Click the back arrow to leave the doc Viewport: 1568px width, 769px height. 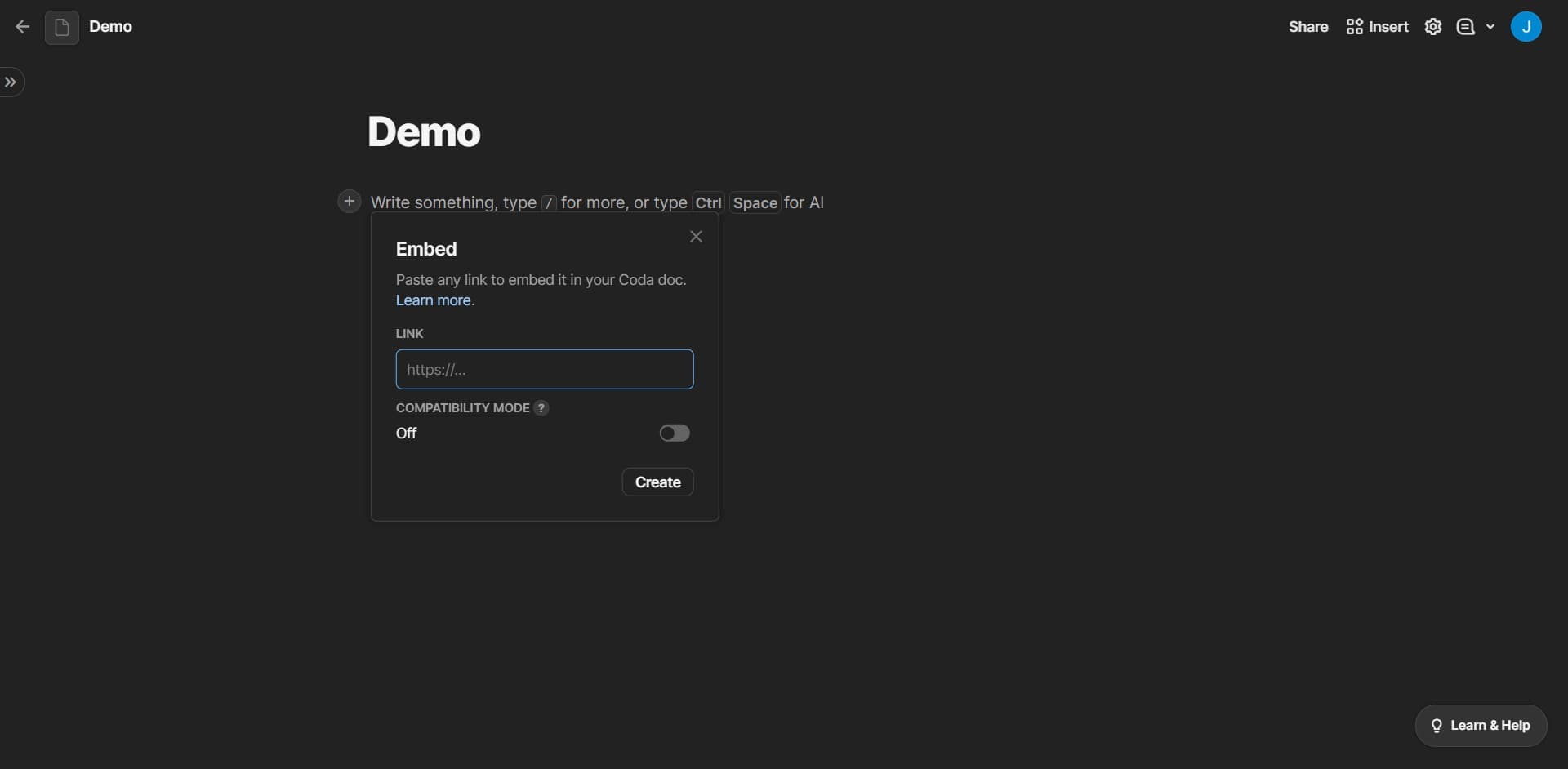pyautogui.click(x=22, y=26)
